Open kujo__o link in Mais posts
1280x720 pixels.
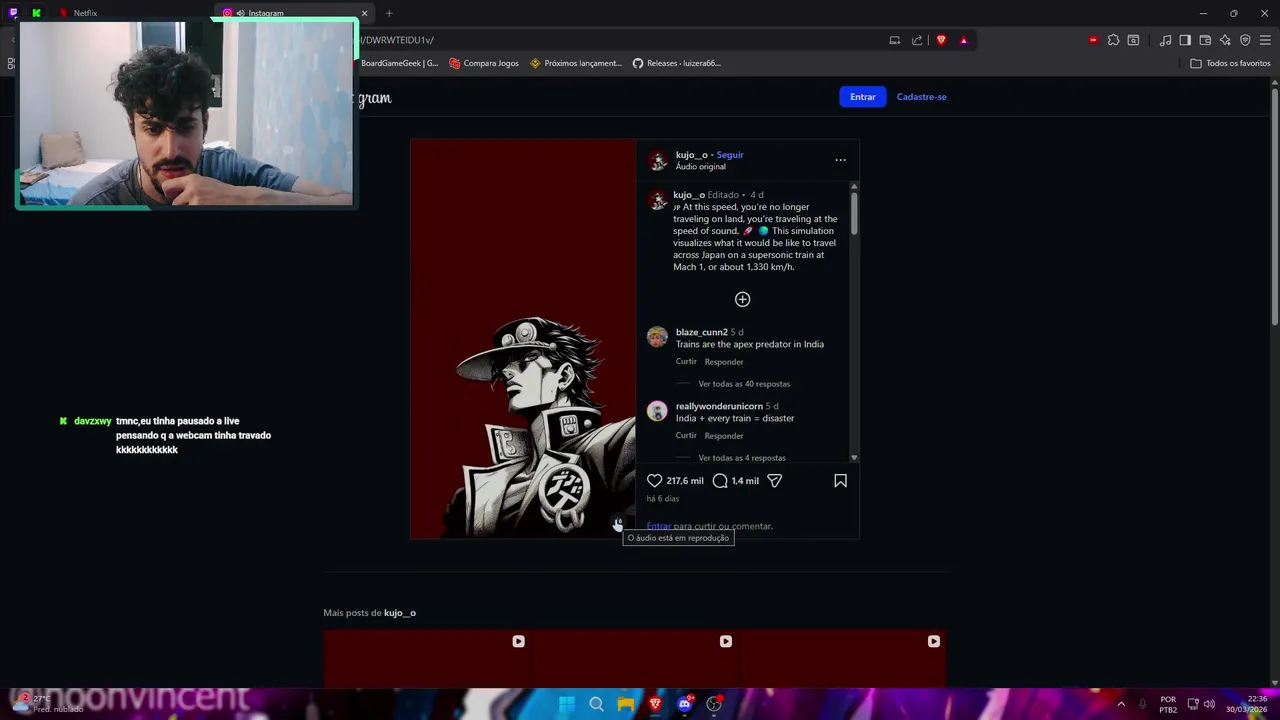(399, 613)
